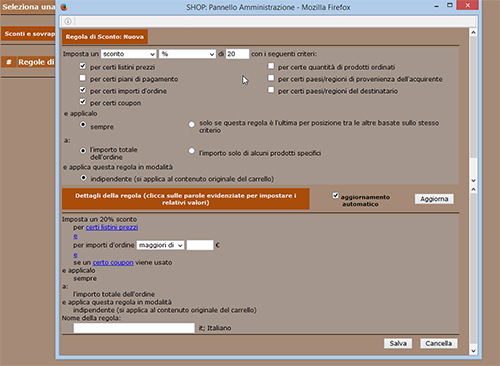This screenshot has width=500, height=366.
Task: Select 'Sconti e sovrap' tab in background
Action: coord(29,34)
